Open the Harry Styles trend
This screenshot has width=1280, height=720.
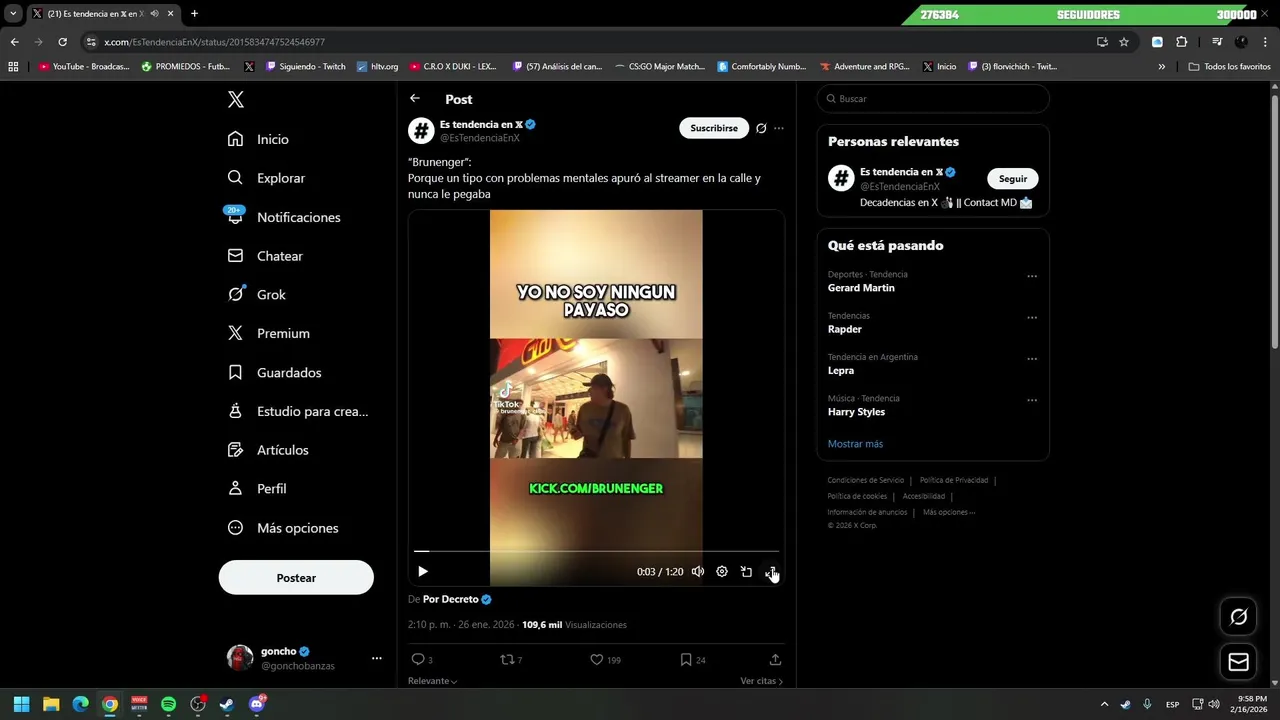click(856, 412)
